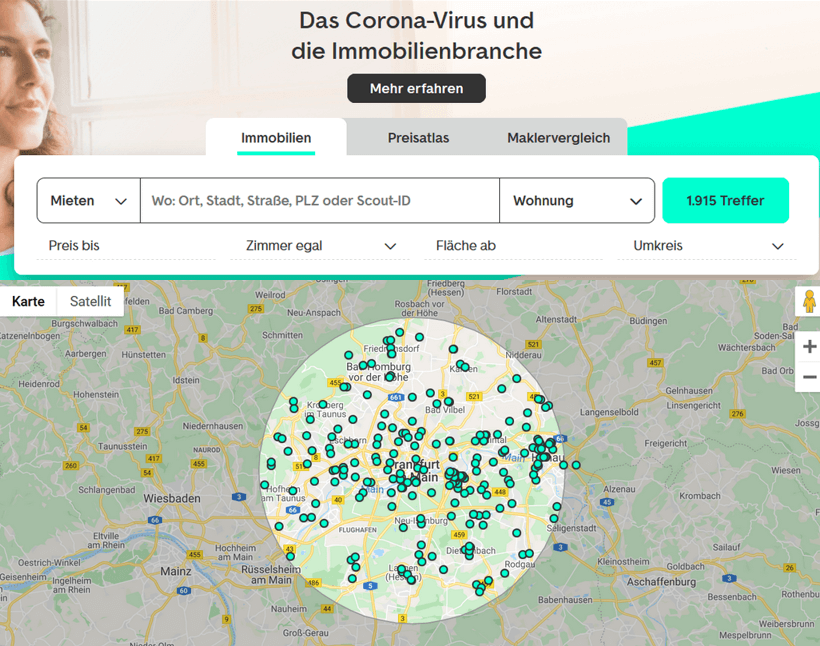The height and width of the screenshot is (646, 820).
Task: Open the Maklervergleich tab
Action: tap(559, 138)
